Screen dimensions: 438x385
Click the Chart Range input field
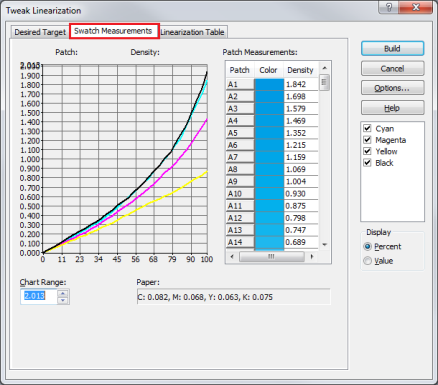[39, 296]
